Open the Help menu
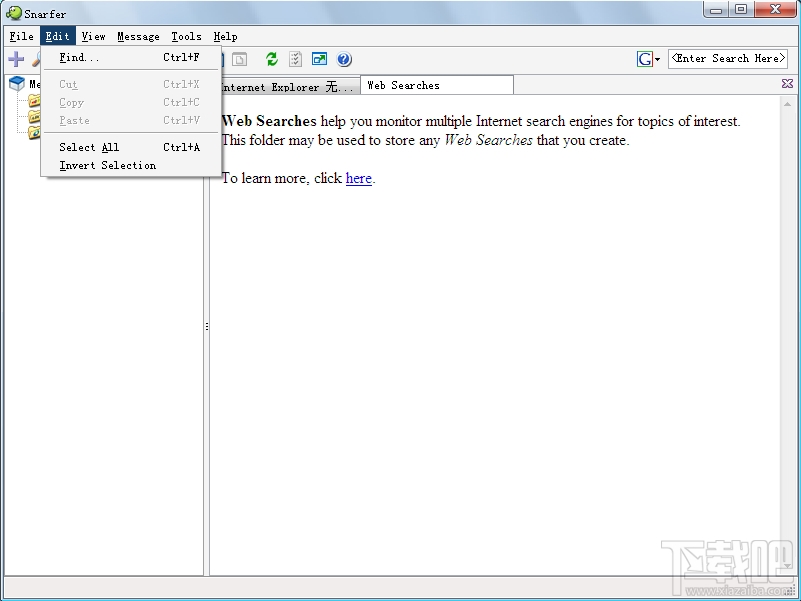 coord(225,36)
